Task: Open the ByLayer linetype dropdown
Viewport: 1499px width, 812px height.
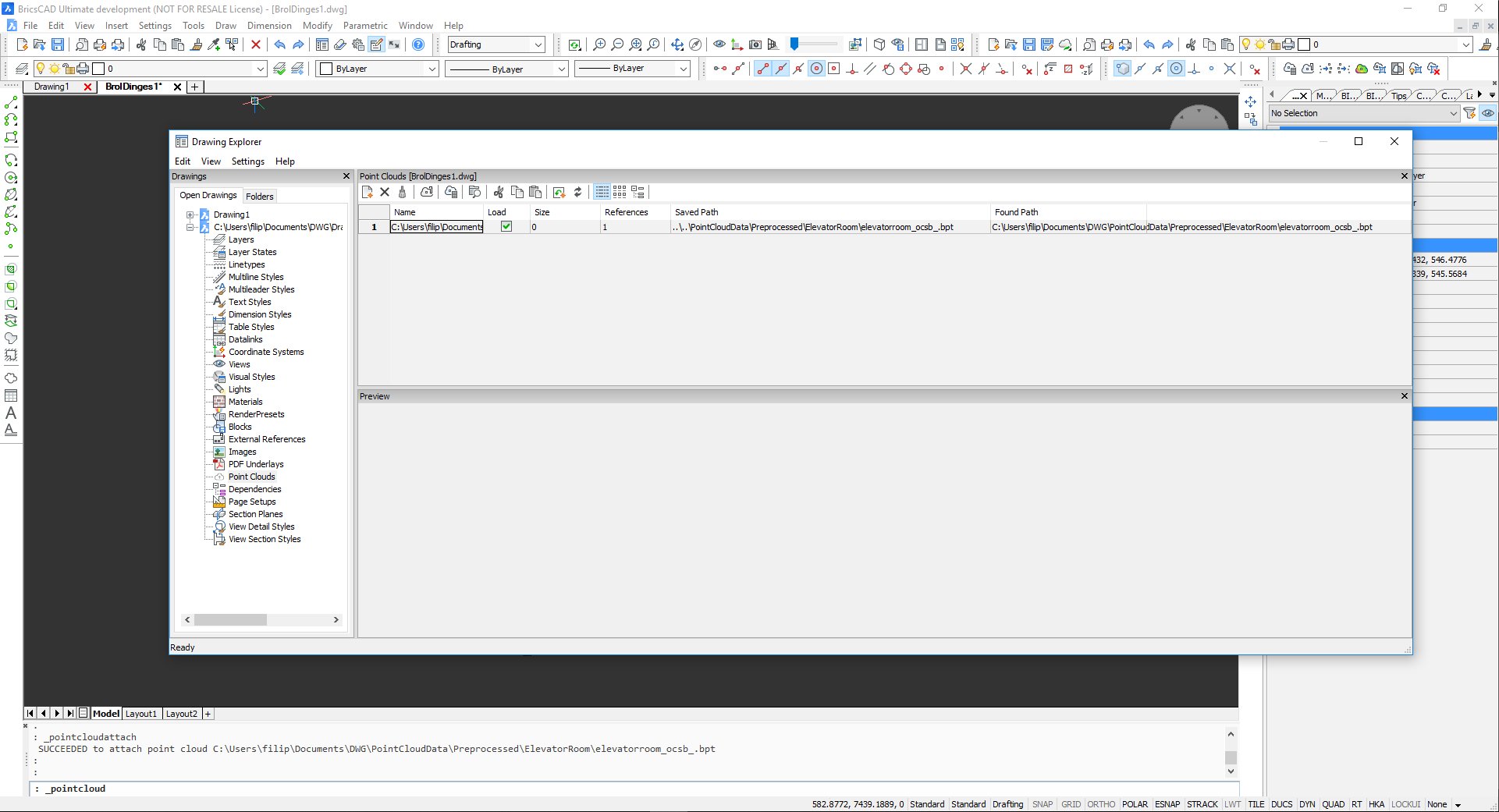Action: click(x=506, y=69)
